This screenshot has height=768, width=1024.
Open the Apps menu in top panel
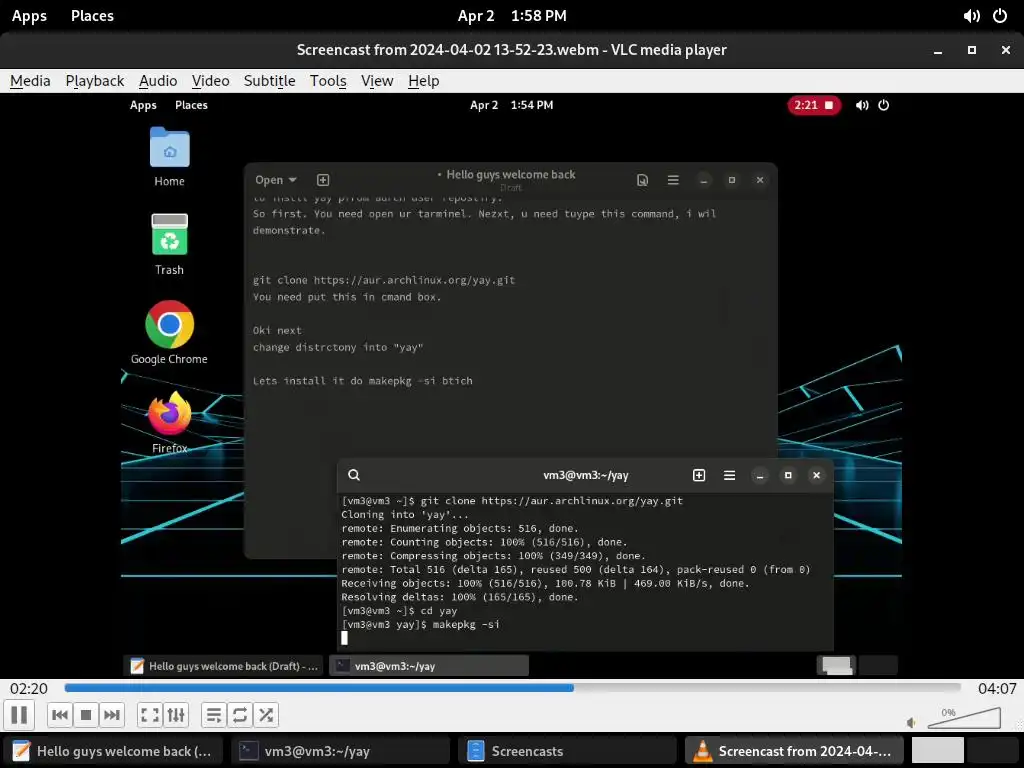point(29,16)
